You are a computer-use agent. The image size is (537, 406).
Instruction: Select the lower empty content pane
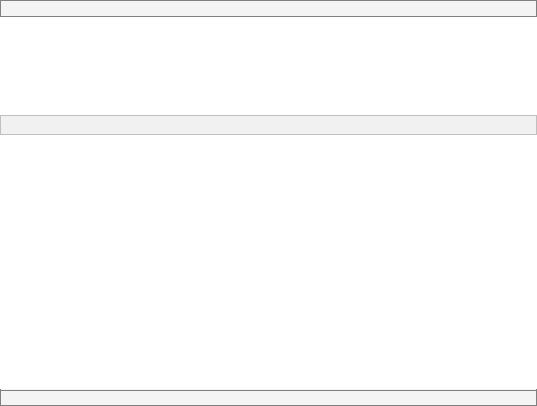pos(268,262)
